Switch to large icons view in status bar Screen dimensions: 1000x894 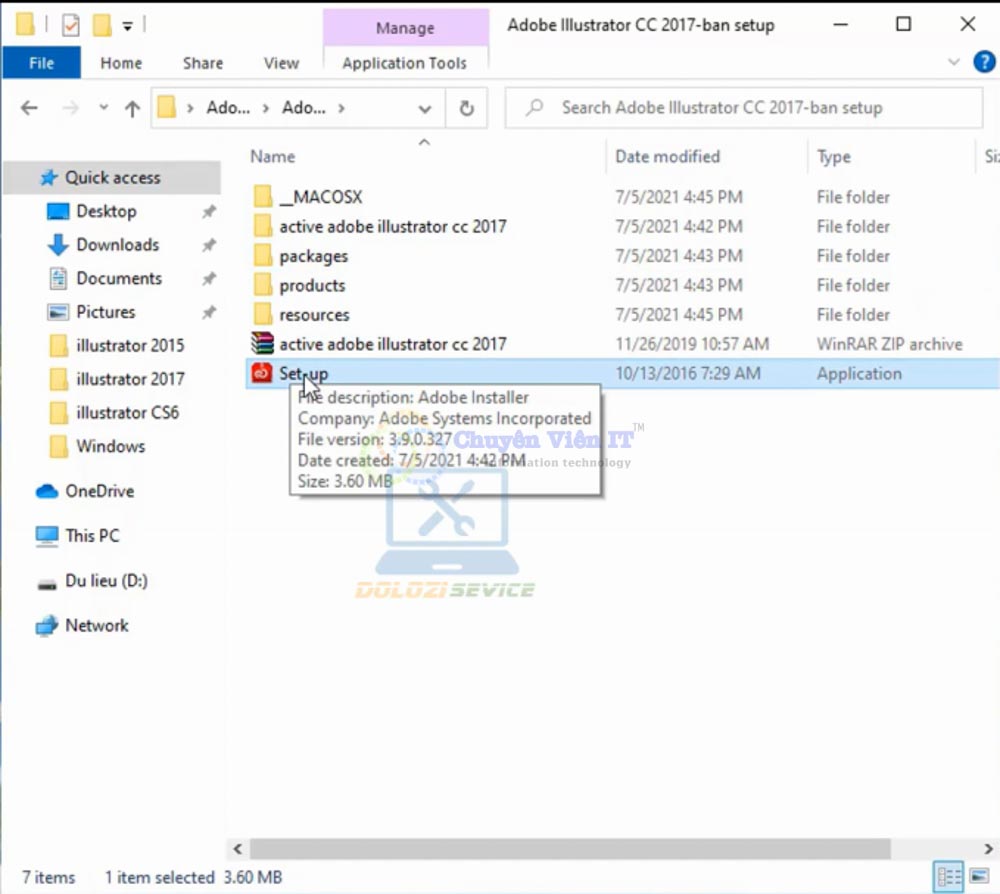978,877
